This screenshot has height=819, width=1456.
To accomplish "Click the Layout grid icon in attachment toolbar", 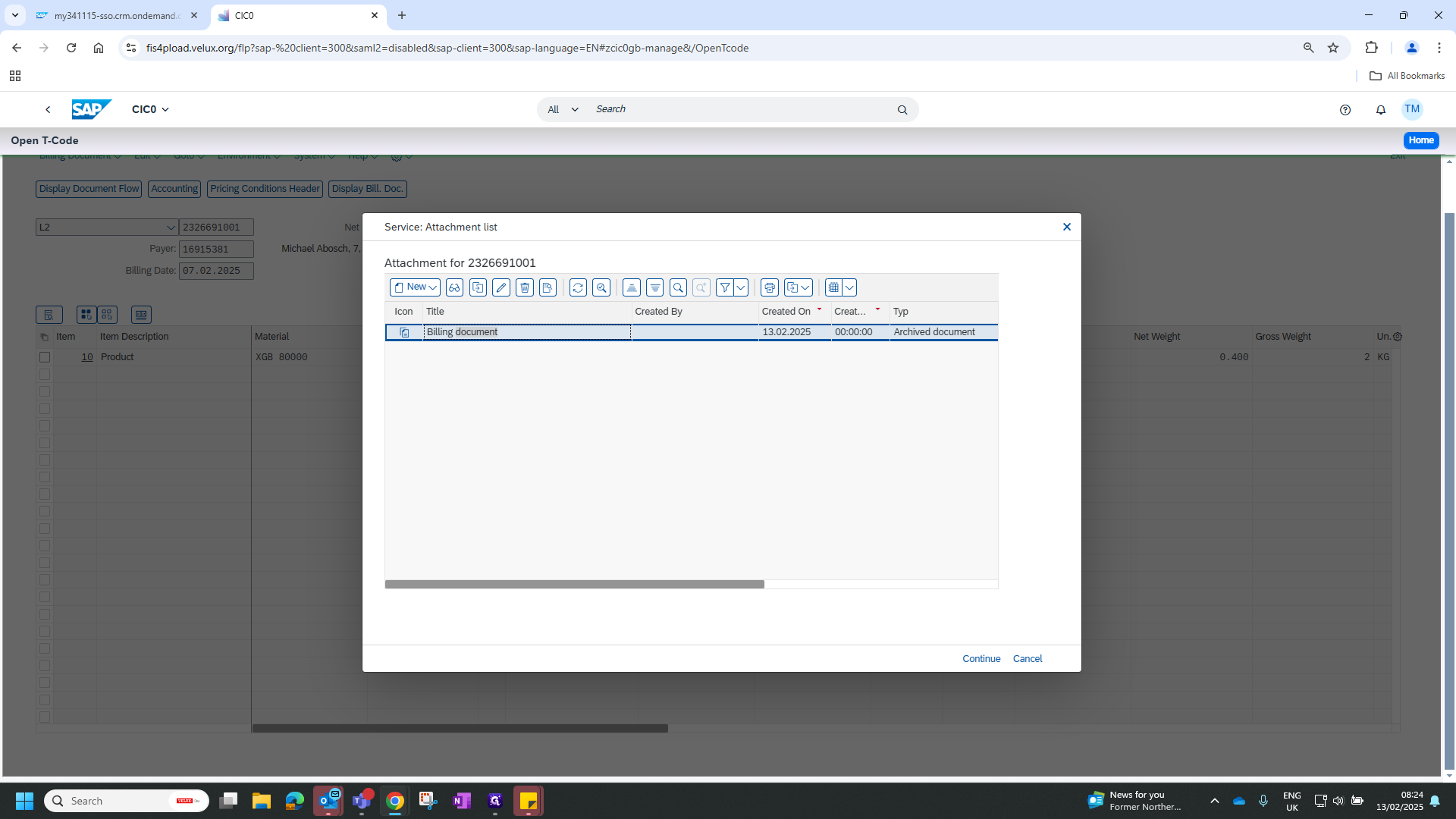I will pos(834,287).
